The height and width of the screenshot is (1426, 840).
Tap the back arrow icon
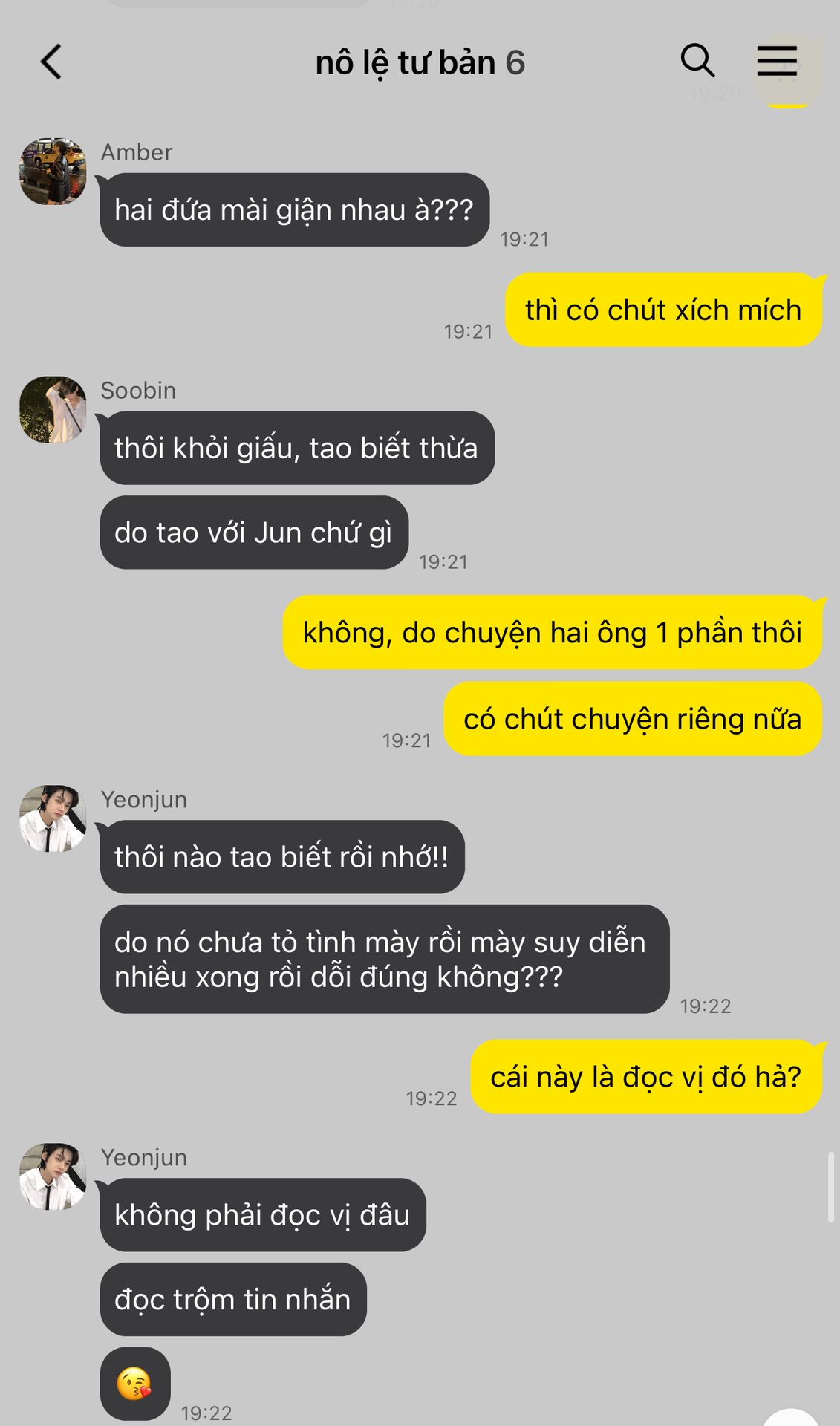tap(51, 62)
